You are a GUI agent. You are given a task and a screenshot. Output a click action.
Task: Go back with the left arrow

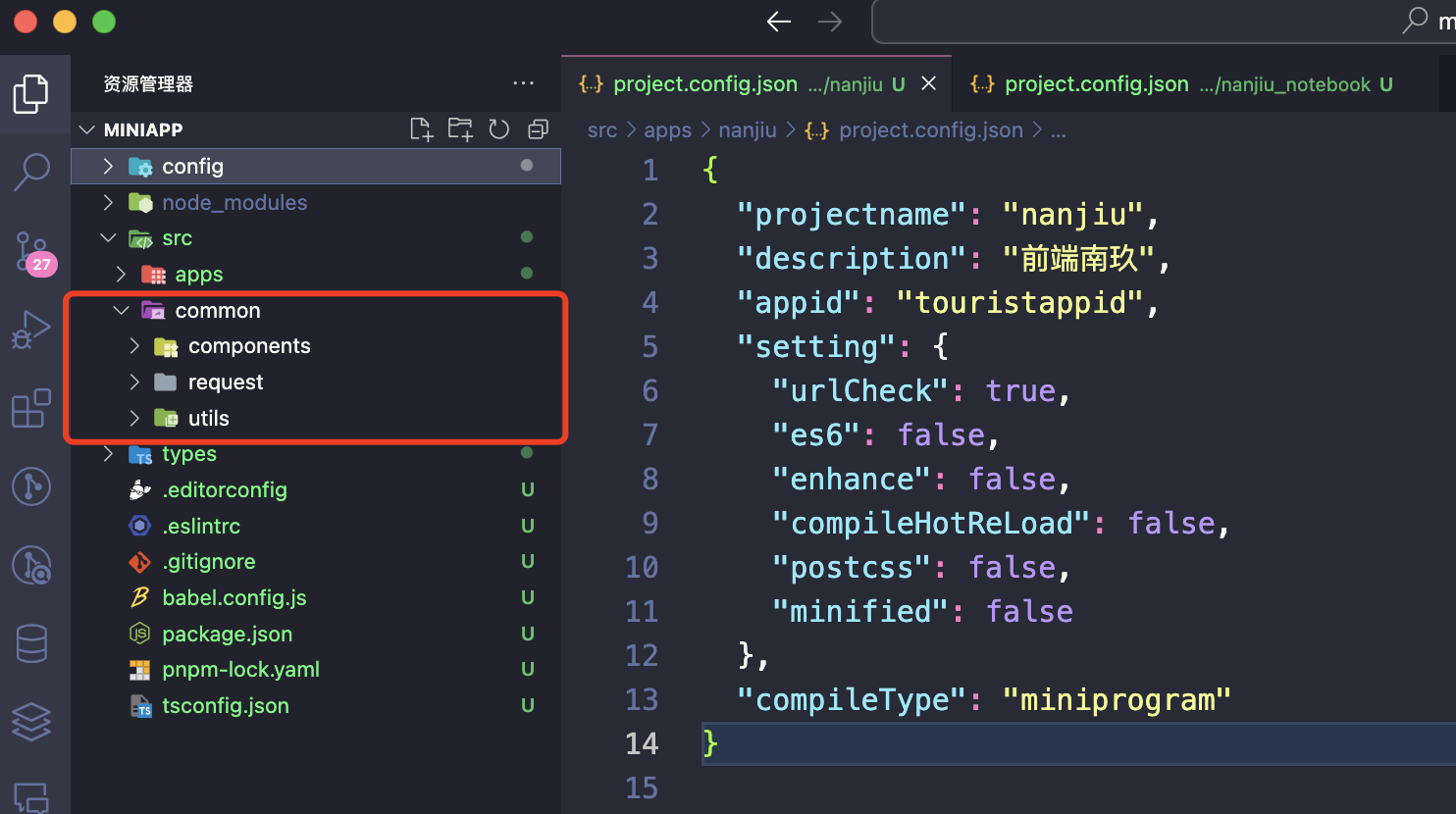(779, 22)
